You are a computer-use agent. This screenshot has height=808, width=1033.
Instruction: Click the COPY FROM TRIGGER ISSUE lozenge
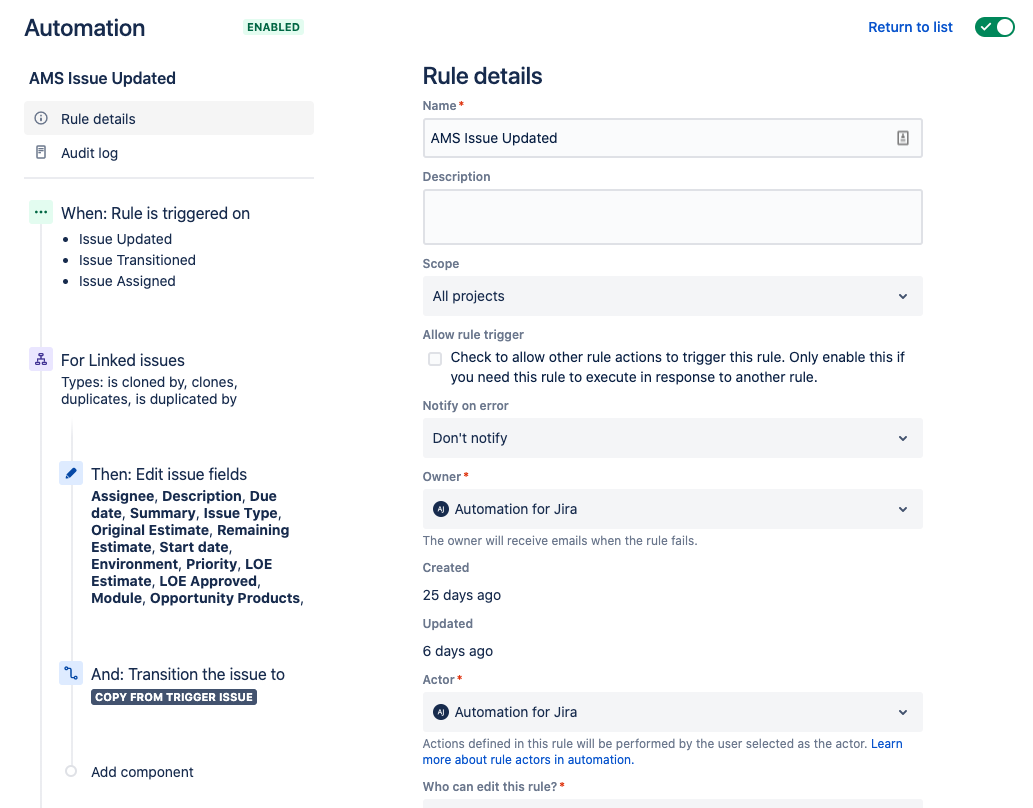point(174,697)
